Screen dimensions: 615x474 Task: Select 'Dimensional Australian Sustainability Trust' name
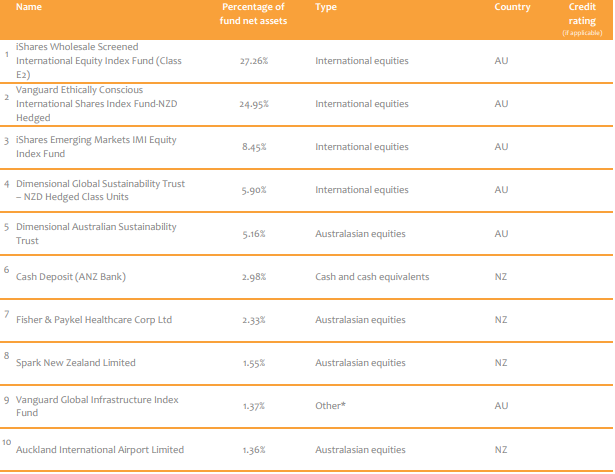[x=96, y=234]
